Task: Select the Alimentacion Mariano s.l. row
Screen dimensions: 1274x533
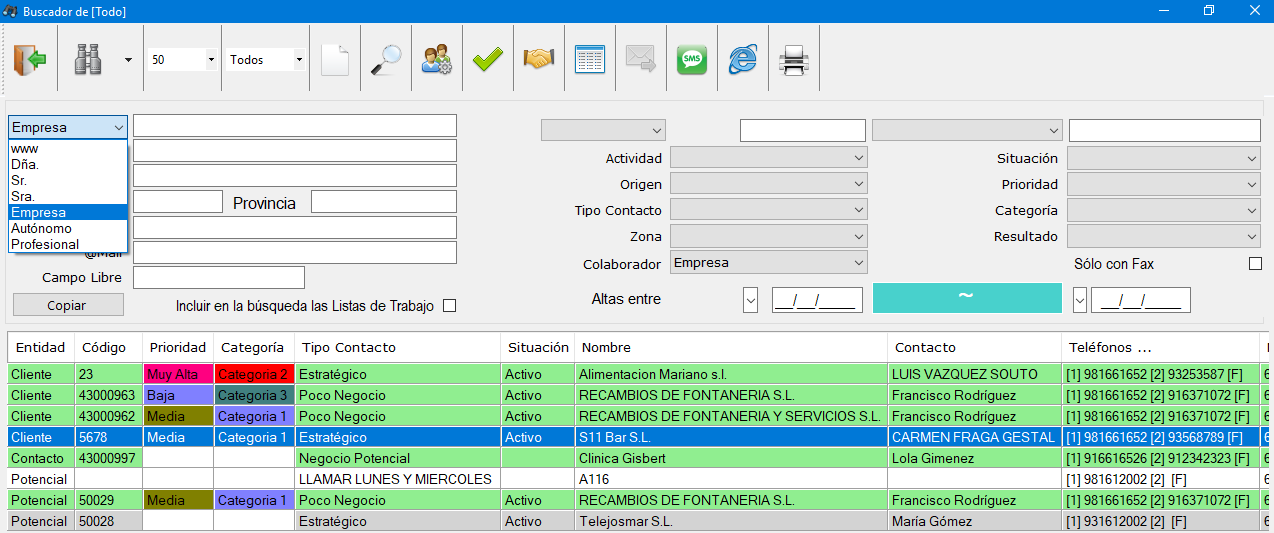Action: (x=637, y=374)
